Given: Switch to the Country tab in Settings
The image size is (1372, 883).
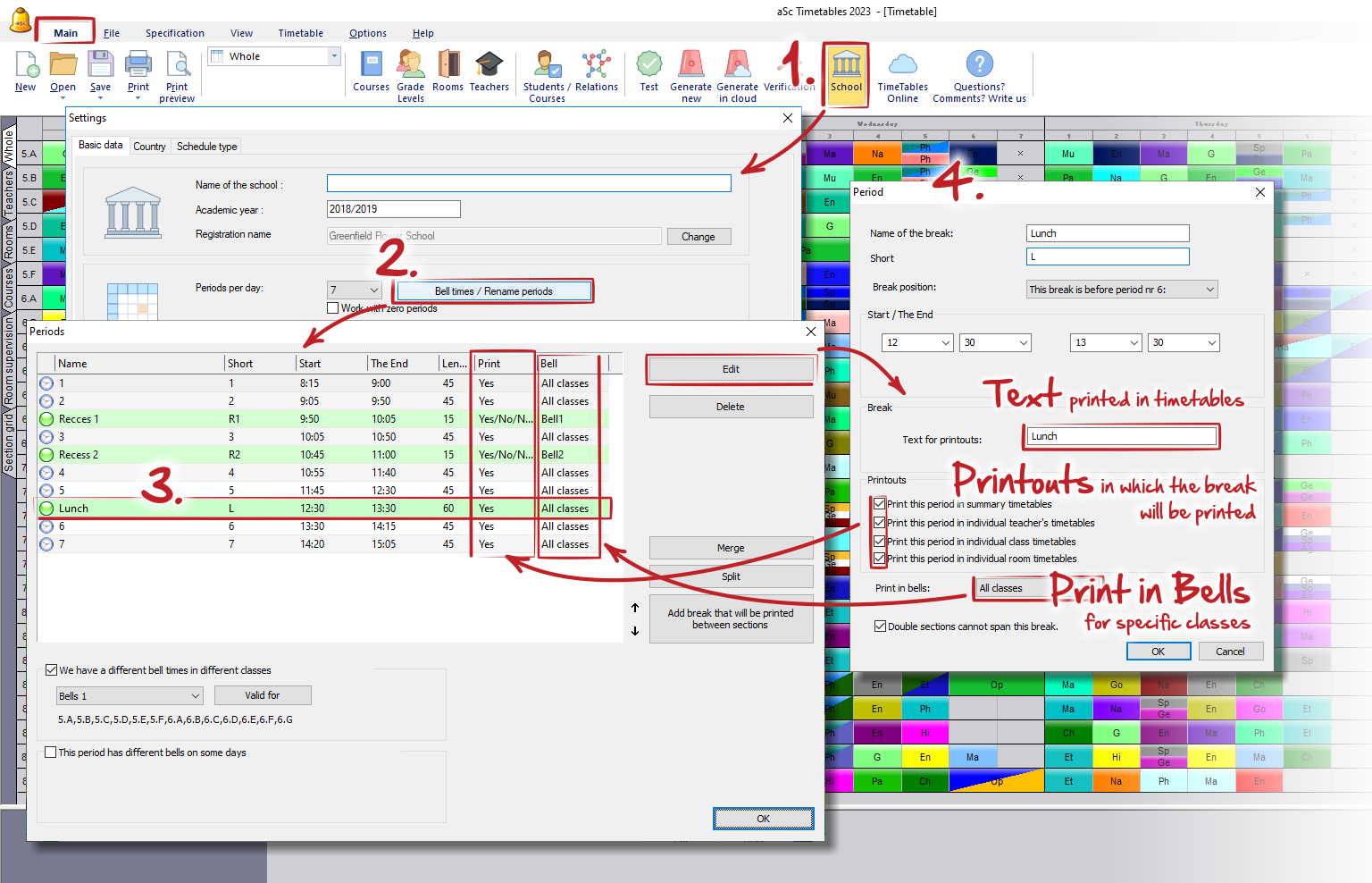Looking at the screenshot, I should pyautogui.click(x=149, y=147).
